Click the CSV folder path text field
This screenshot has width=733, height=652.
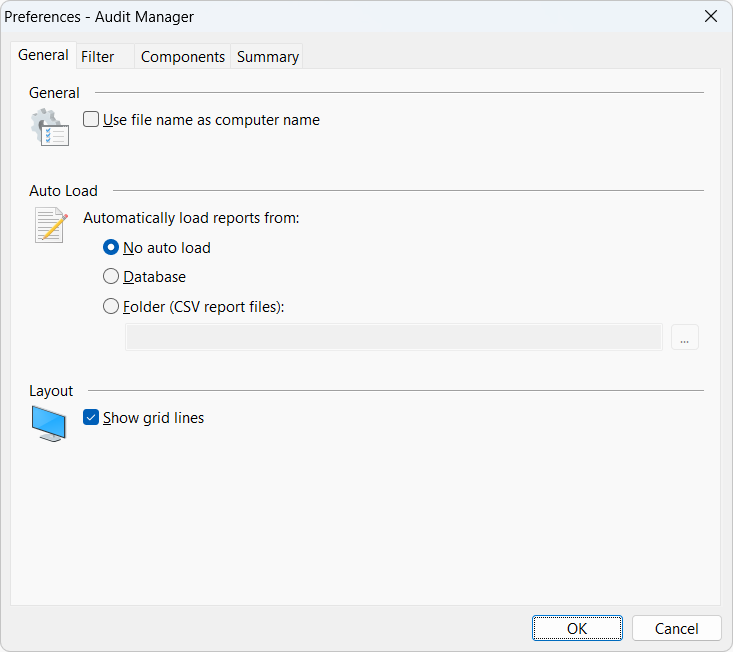(x=393, y=338)
